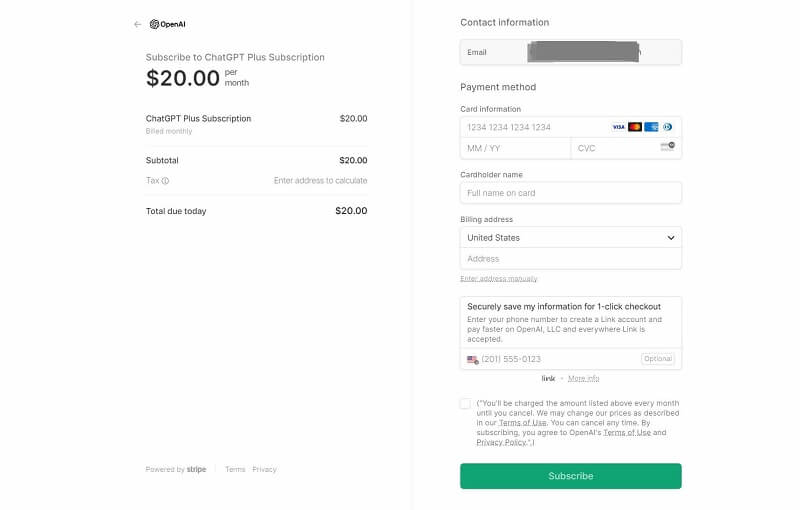Click the OpenAI logo
The width and height of the screenshot is (800, 510).
pyautogui.click(x=168, y=24)
